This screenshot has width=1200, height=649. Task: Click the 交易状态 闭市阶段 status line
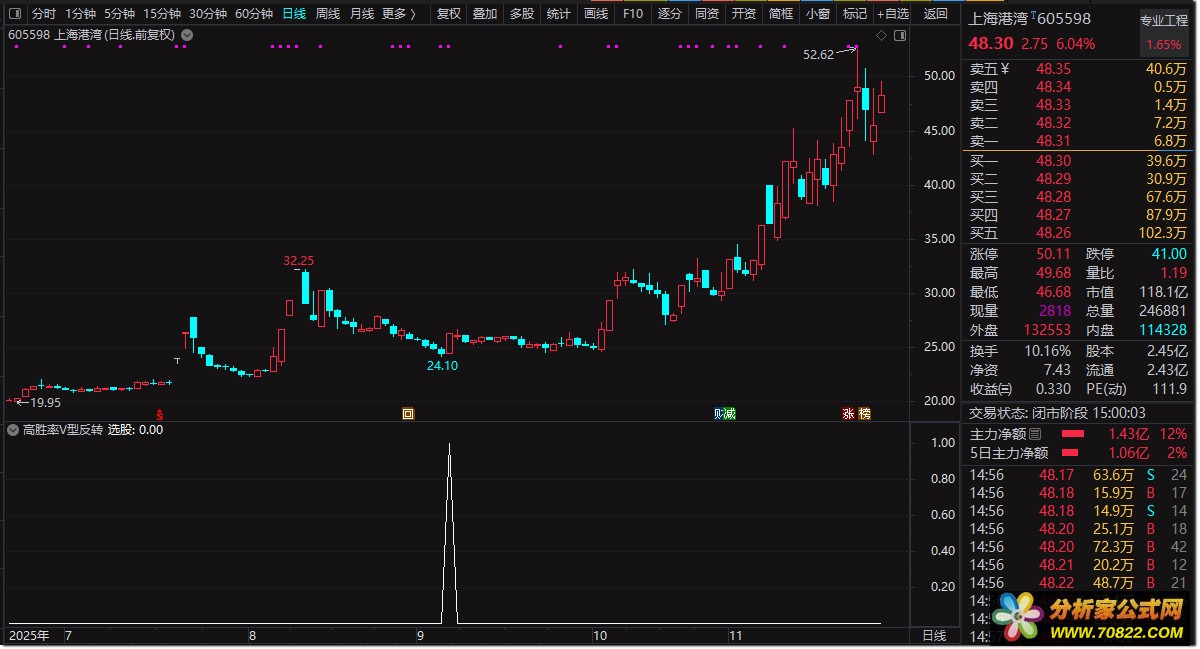tap(1057, 412)
